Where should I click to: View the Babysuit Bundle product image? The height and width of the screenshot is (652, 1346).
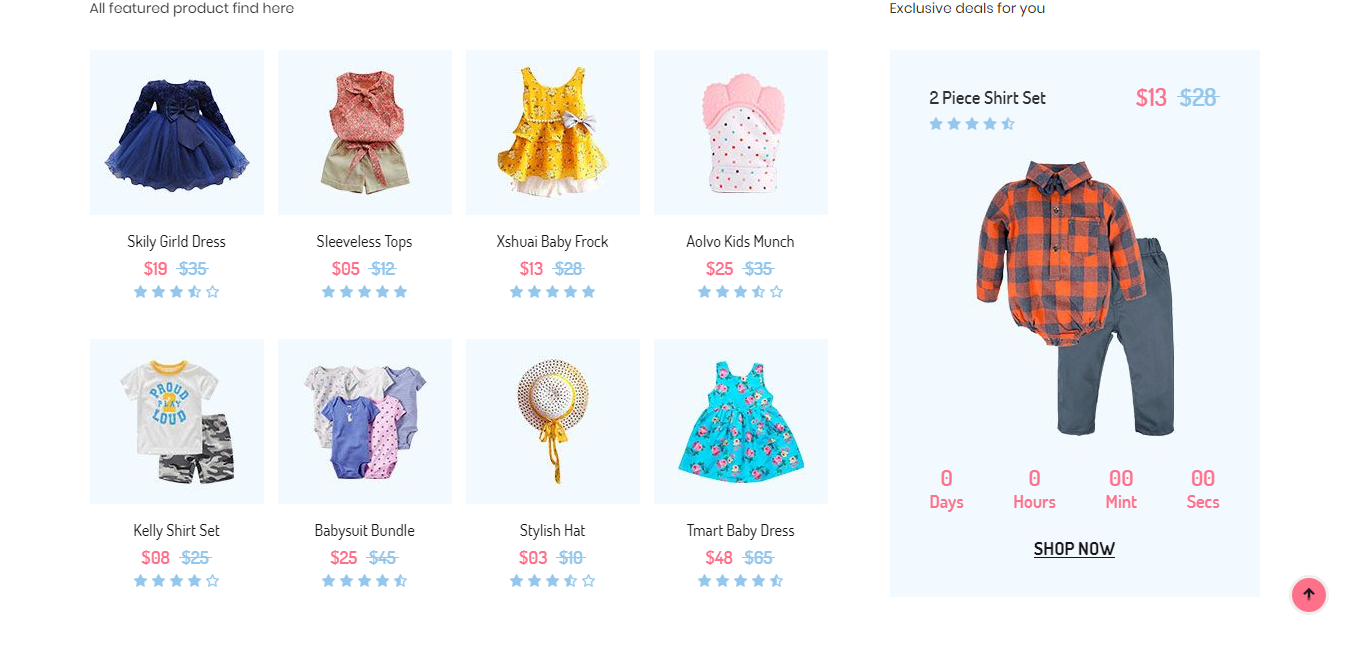coord(365,421)
